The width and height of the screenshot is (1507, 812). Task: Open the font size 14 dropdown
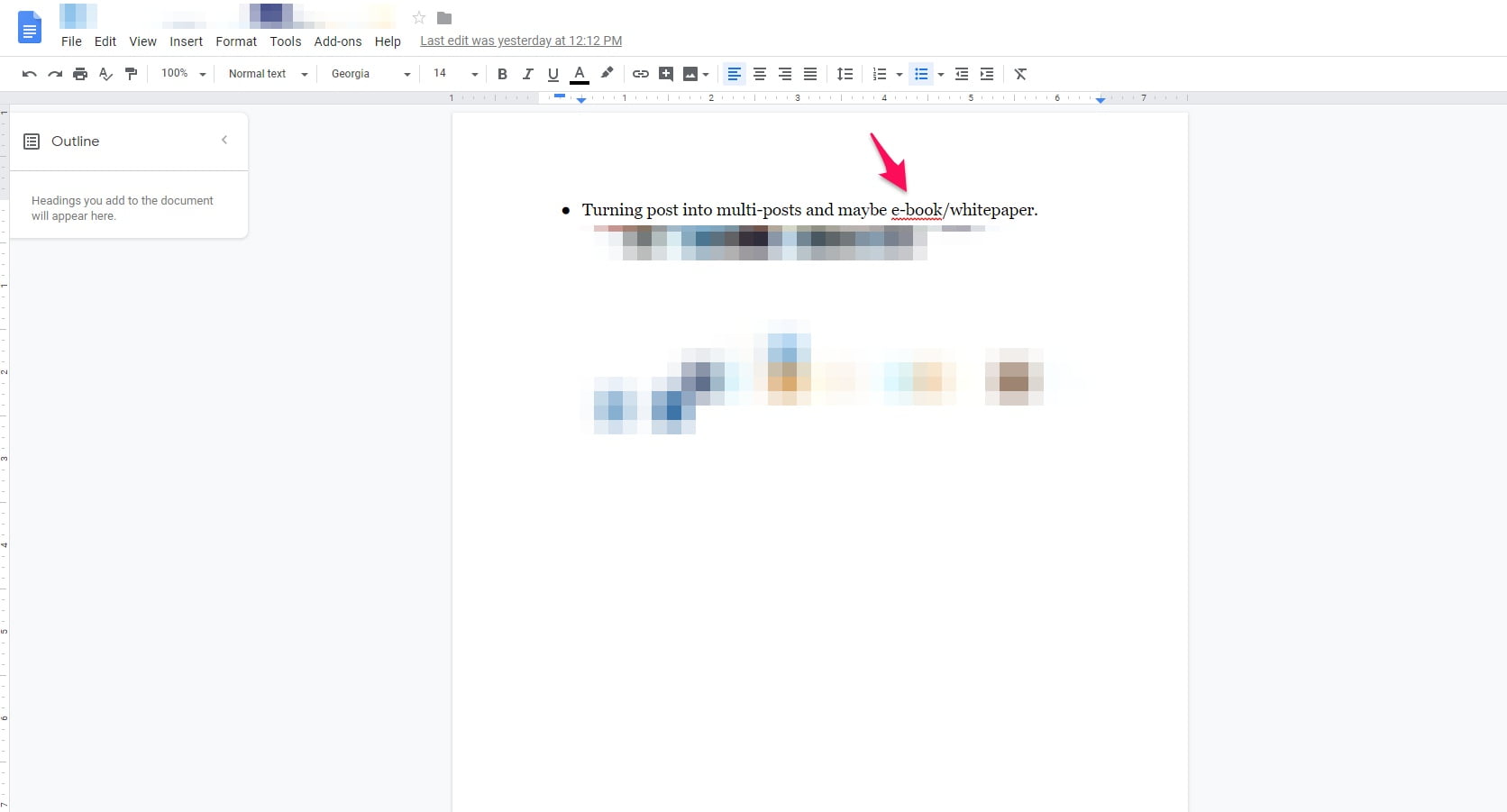tap(455, 74)
